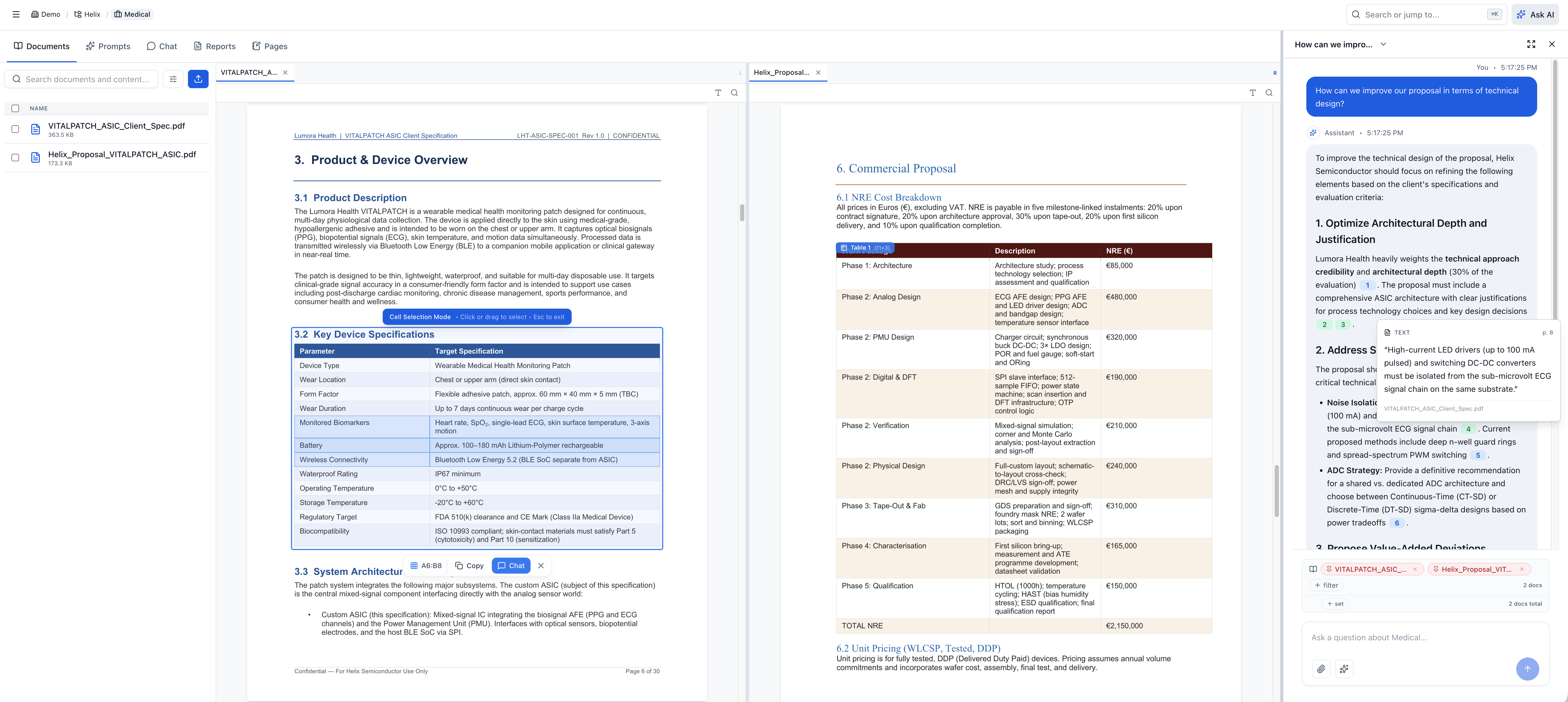Switch to the Chat tab

pyautogui.click(x=162, y=46)
